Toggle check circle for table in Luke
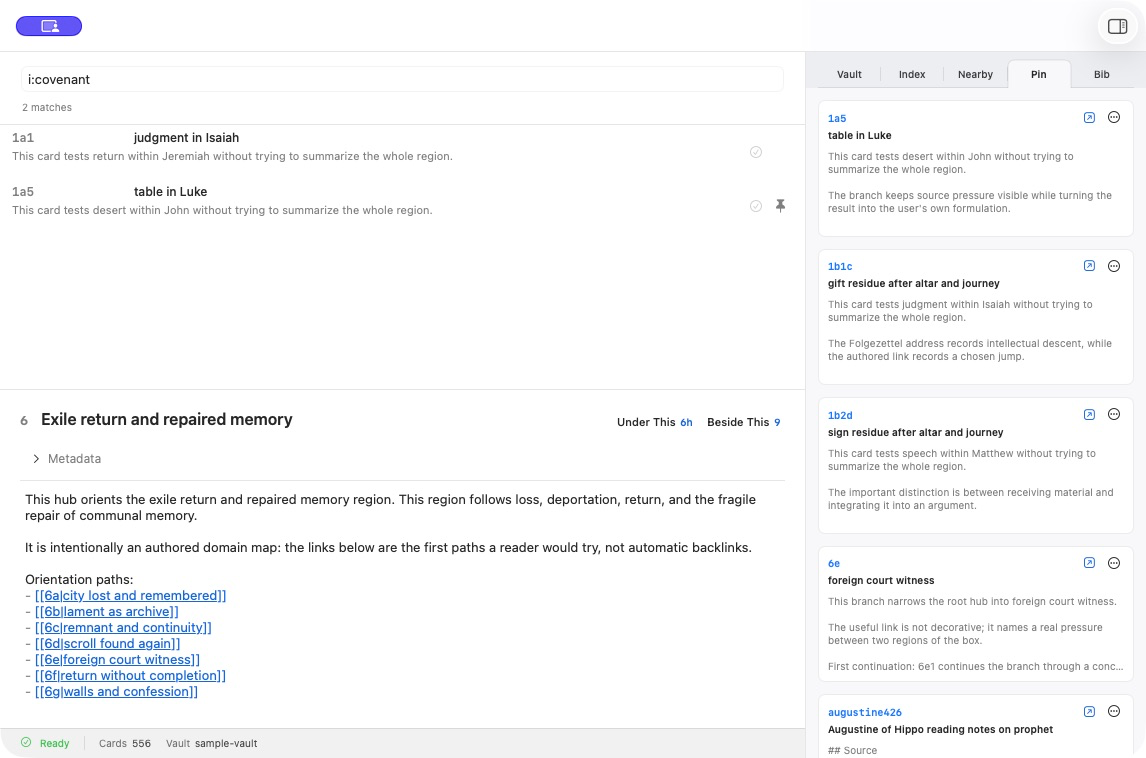Screen dimensions: 1146x758 tap(756, 206)
